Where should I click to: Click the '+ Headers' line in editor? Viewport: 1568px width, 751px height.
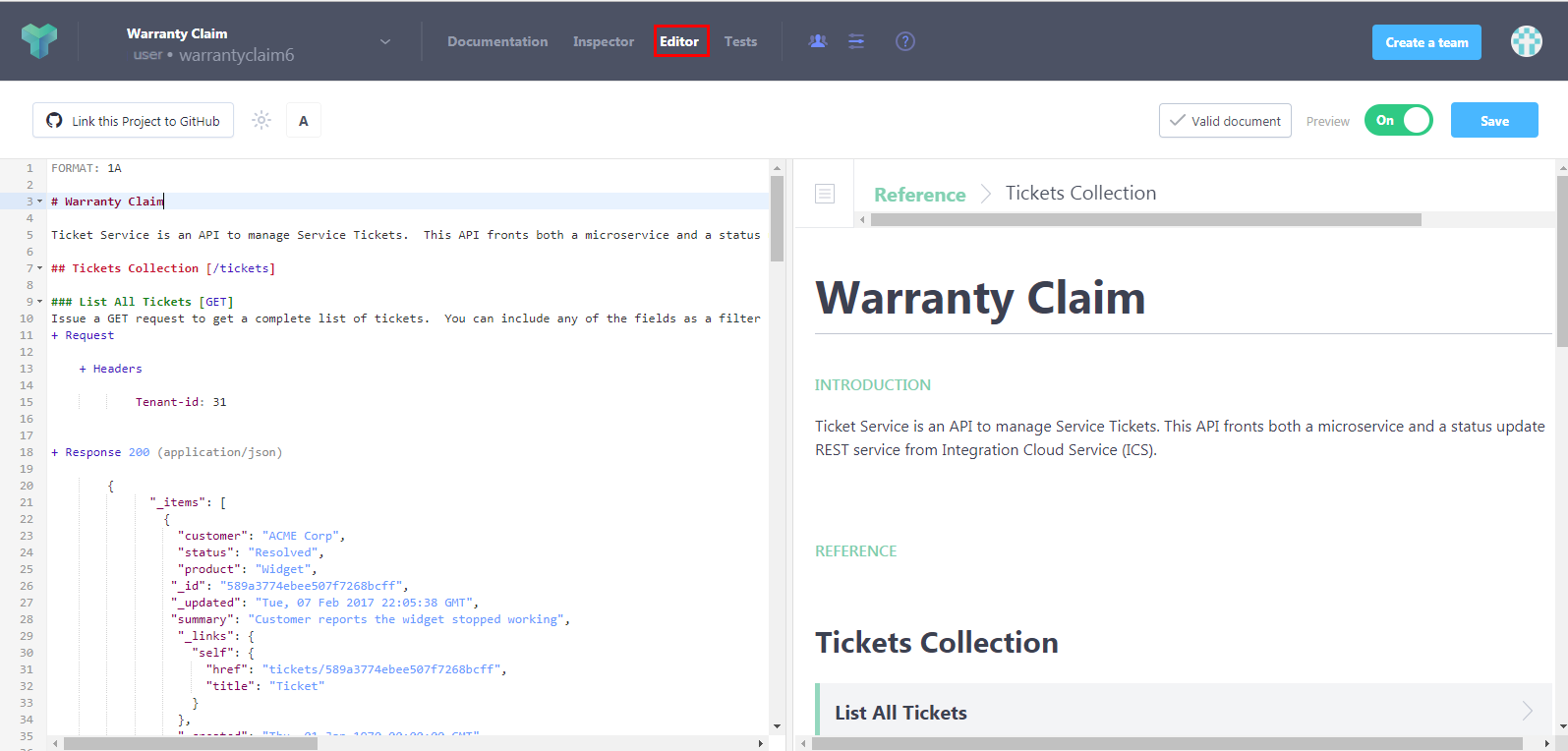point(110,369)
